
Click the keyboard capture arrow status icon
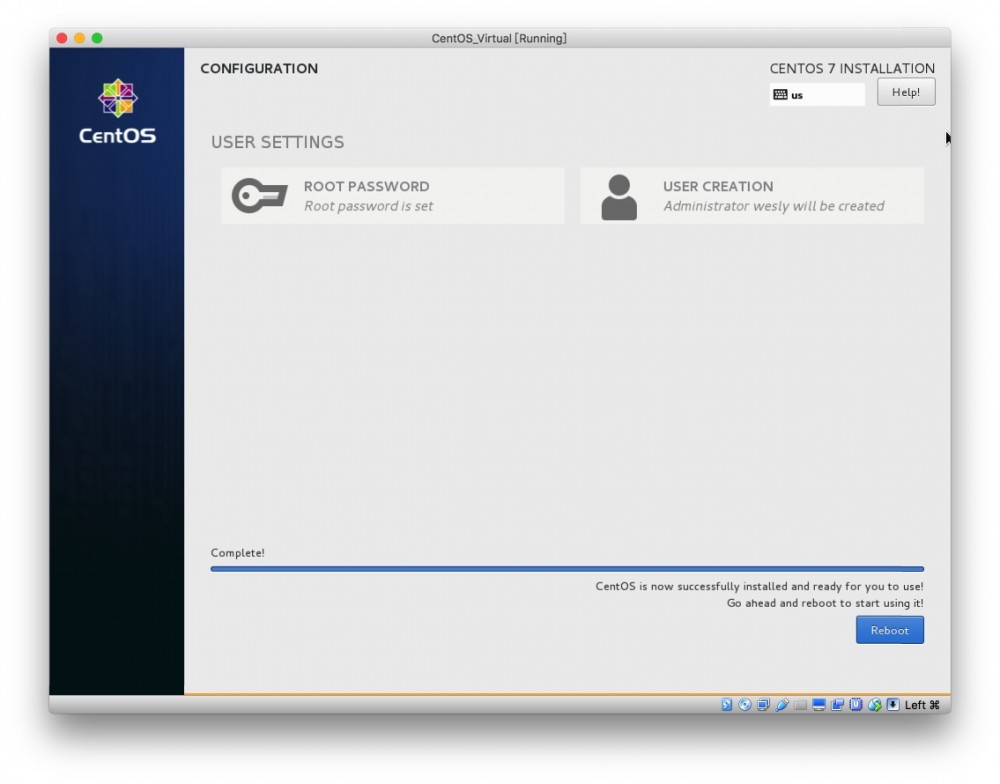click(893, 704)
